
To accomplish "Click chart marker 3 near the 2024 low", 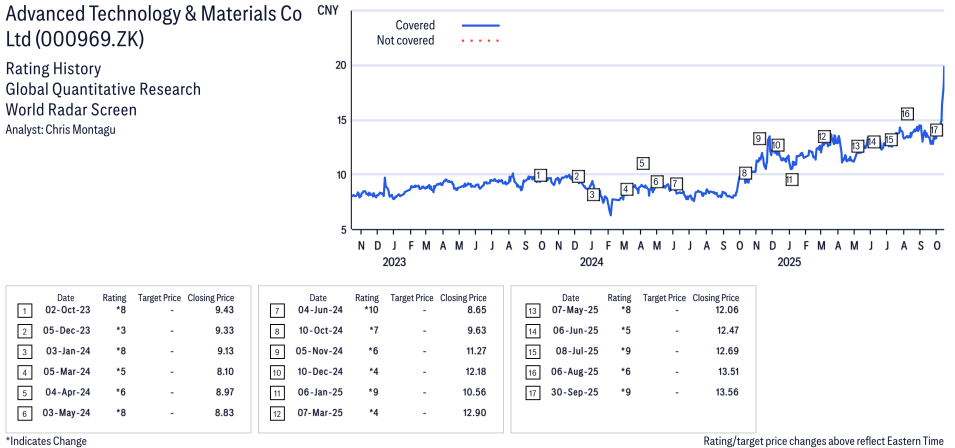I will pyautogui.click(x=593, y=194).
